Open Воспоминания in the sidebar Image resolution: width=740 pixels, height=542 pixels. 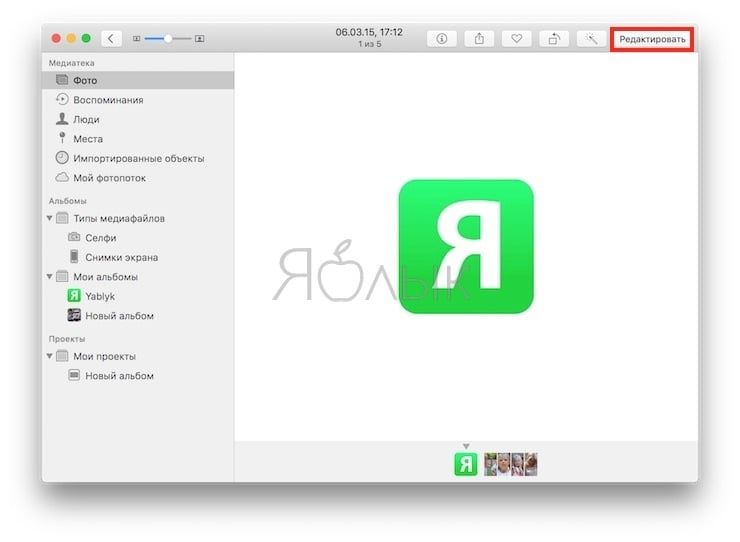[138, 100]
